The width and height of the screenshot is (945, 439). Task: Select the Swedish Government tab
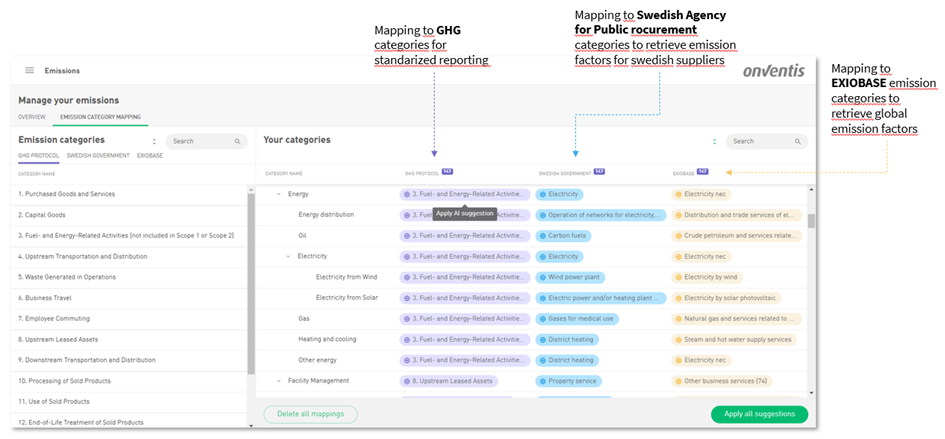[x=98, y=156]
